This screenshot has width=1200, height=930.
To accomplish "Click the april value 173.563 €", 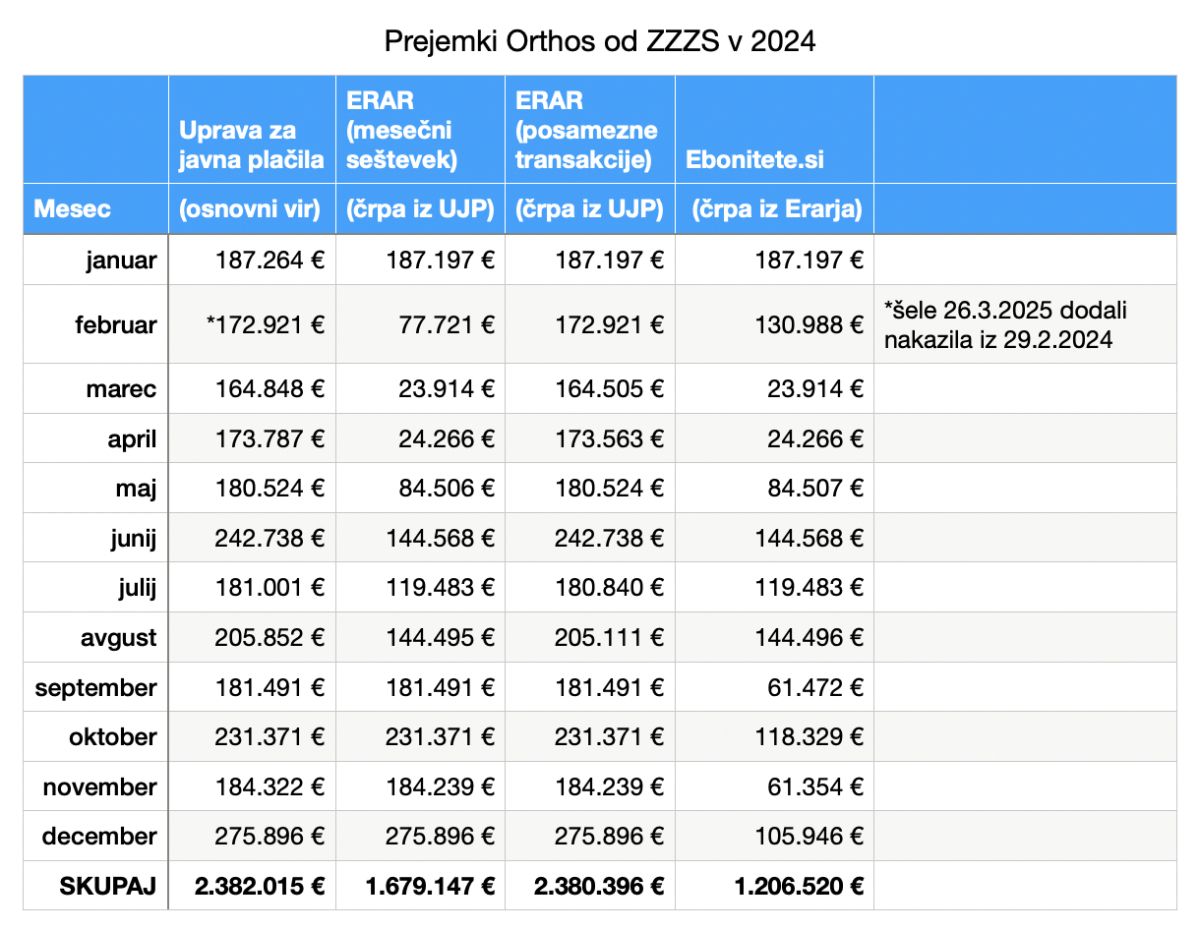I will click(x=590, y=438).
